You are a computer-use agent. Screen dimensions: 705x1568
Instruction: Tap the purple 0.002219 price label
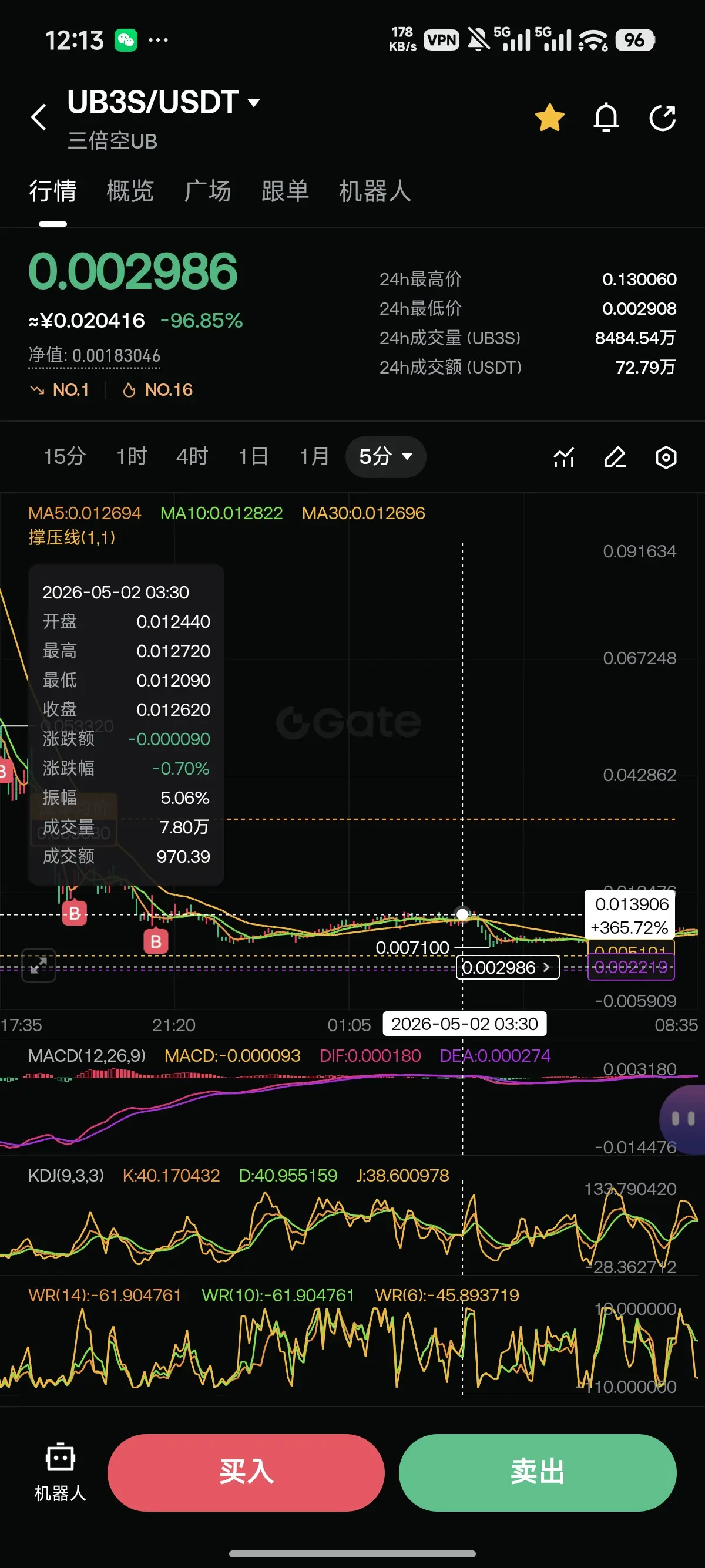point(631,967)
